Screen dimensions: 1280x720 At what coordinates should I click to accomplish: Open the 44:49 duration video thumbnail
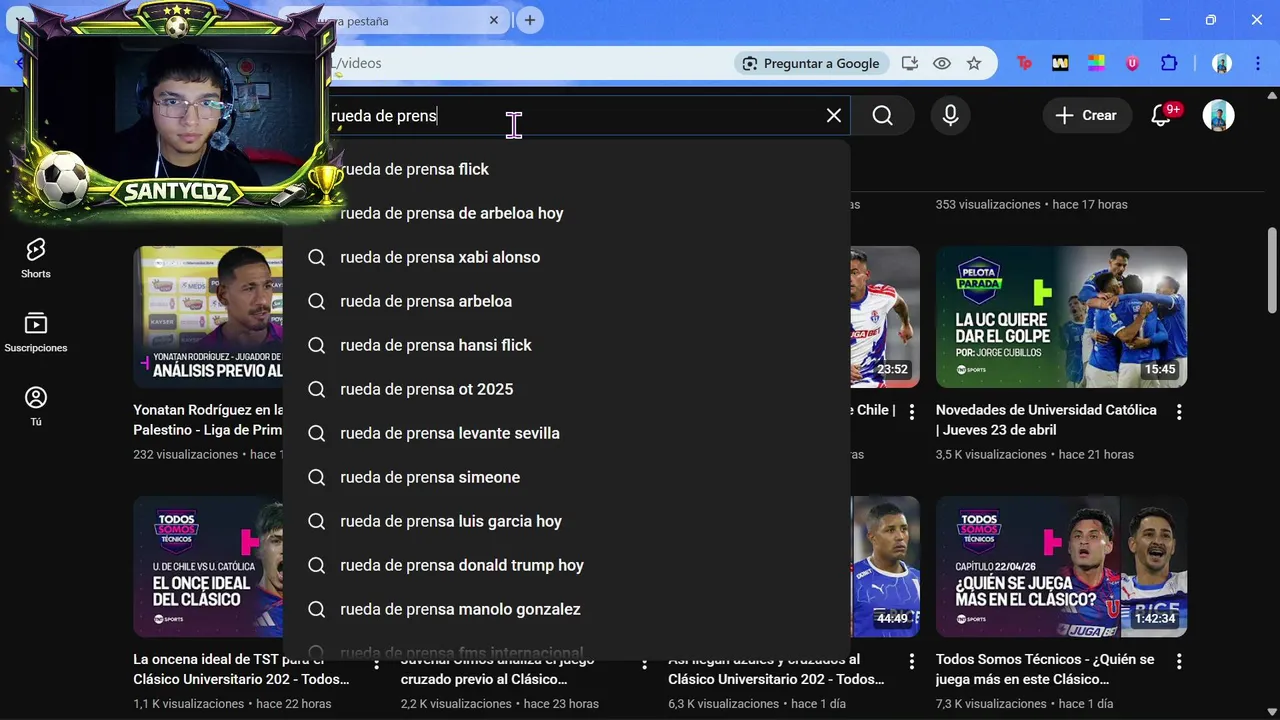pyautogui.click(x=885, y=567)
